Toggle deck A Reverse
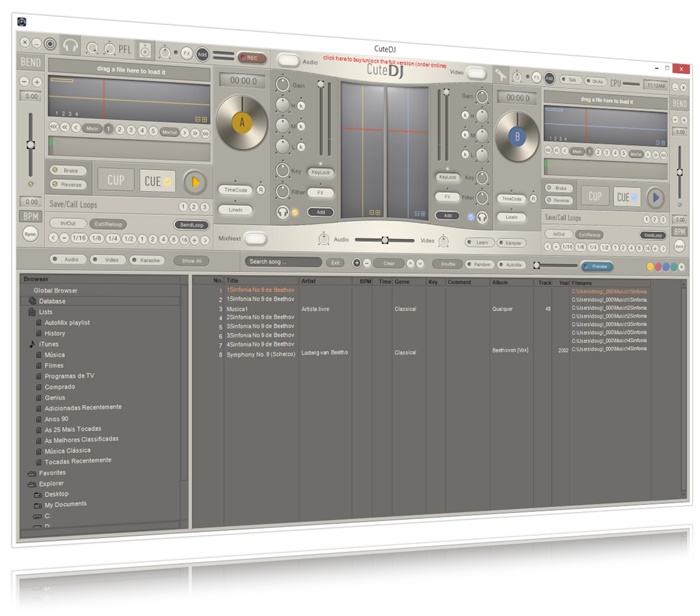This screenshot has width=700, height=616. point(68,184)
